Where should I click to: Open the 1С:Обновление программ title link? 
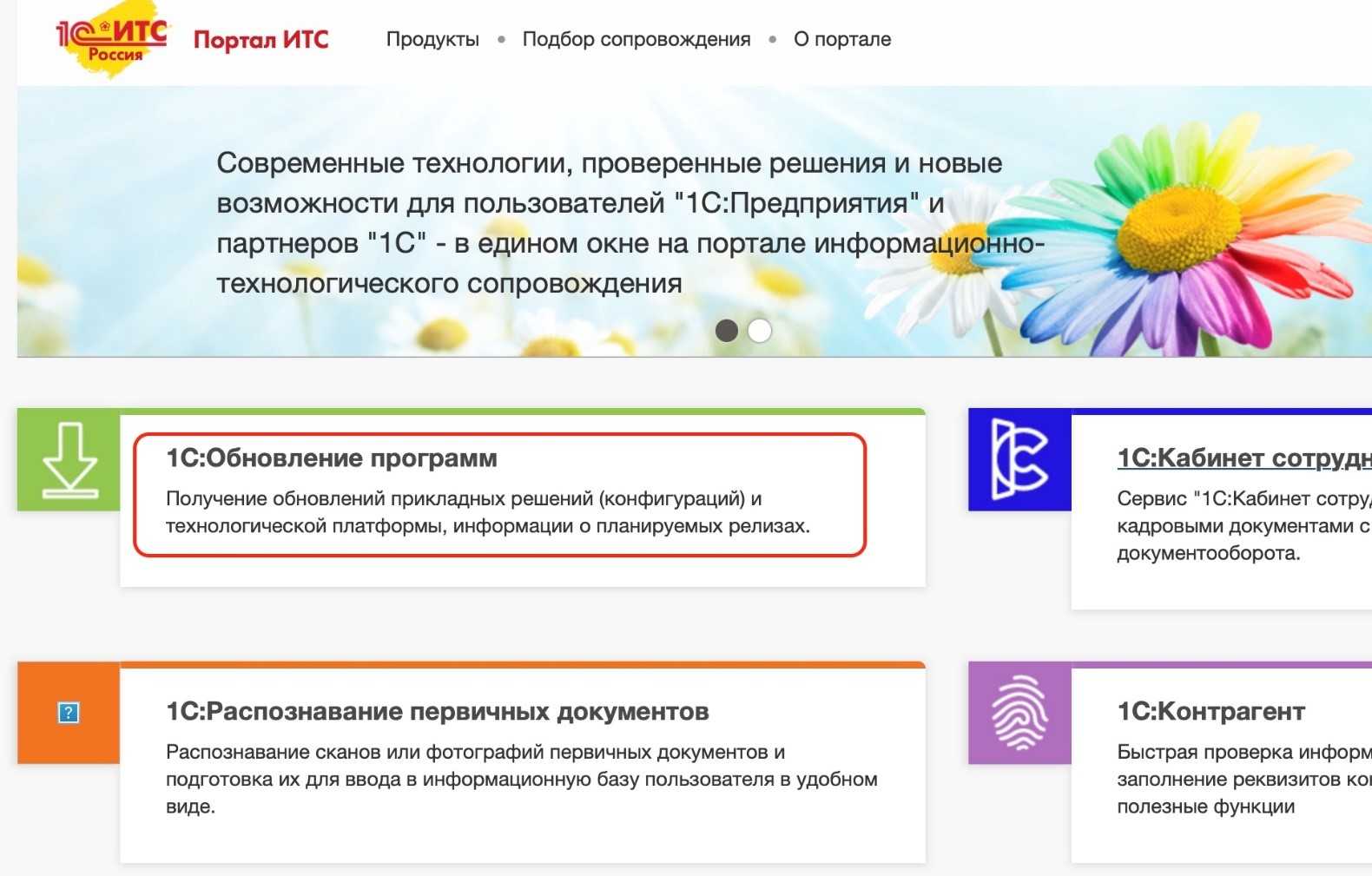pos(332,458)
